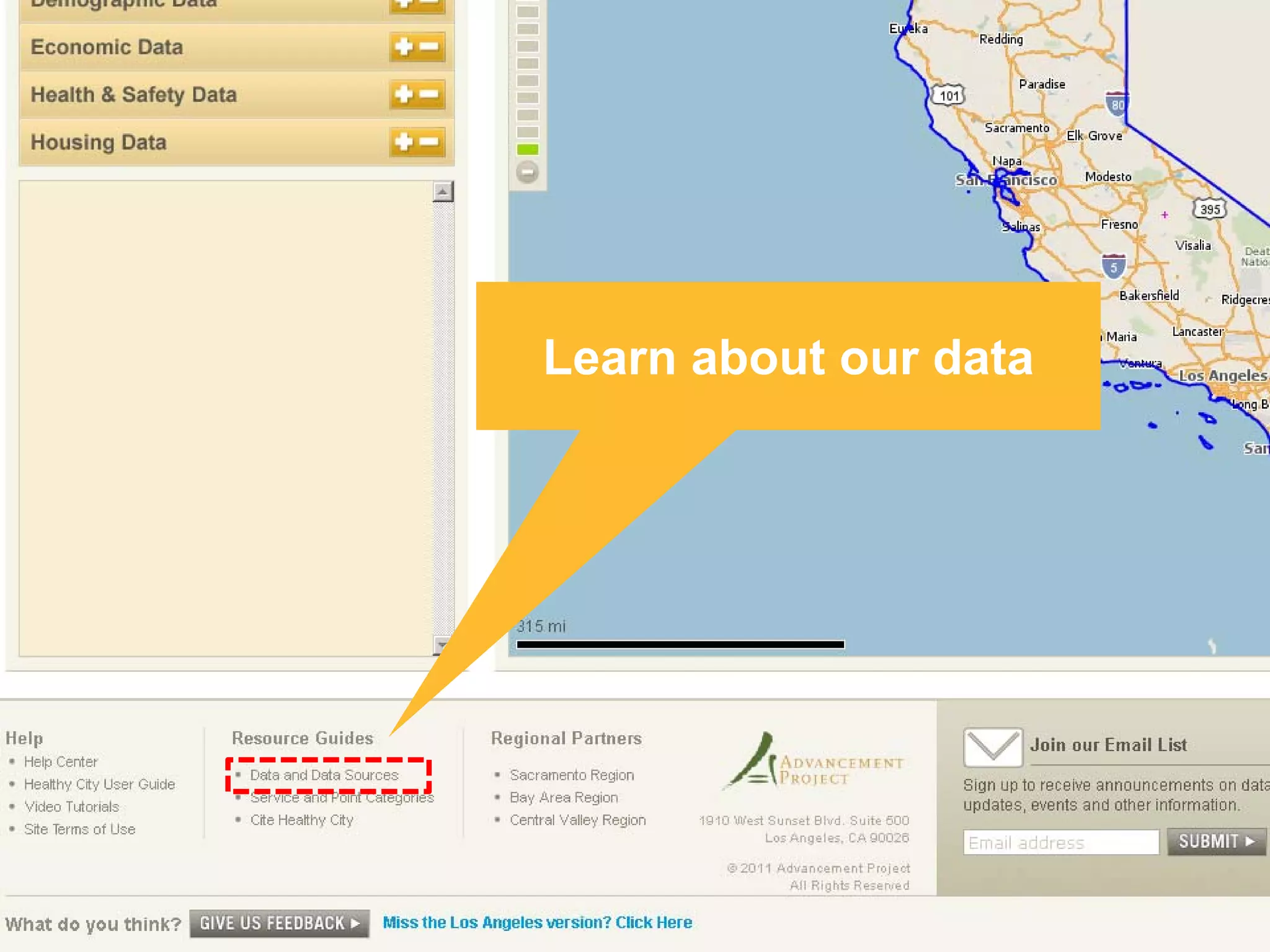
Task: Click scroll up arrow in data panel
Action: pyautogui.click(x=443, y=192)
